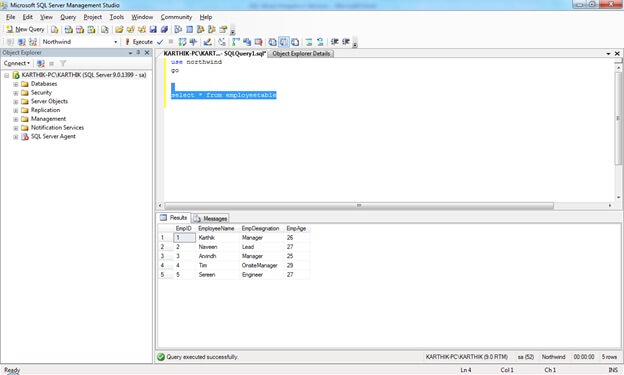The image size is (624, 375).
Task: Click the Cancel Executing Query stop icon
Action: click(171, 42)
